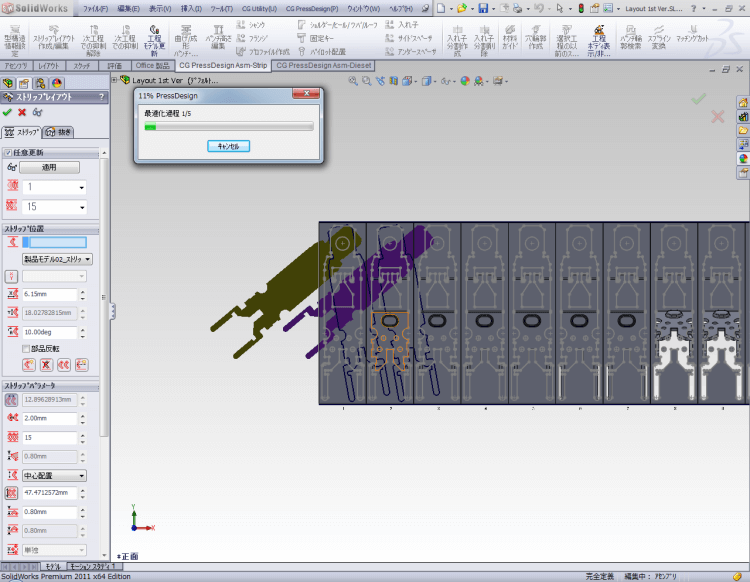
Task: Click the キャンセル button in progress dialog
Action: [x=229, y=146]
